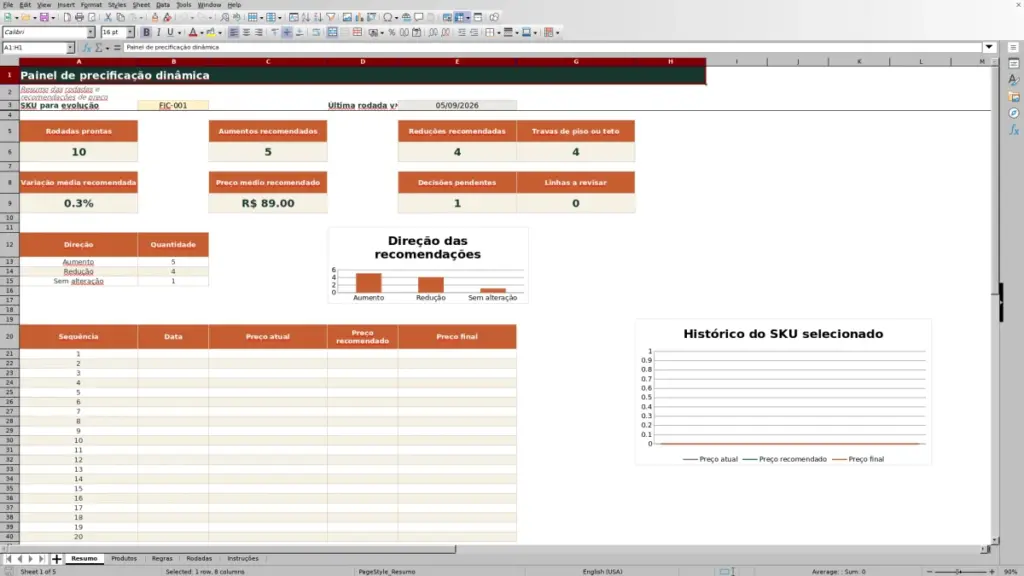The width and height of the screenshot is (1024, 576).
Task: Click the Print icon in toolbar
Action: [x=79, y=17]
